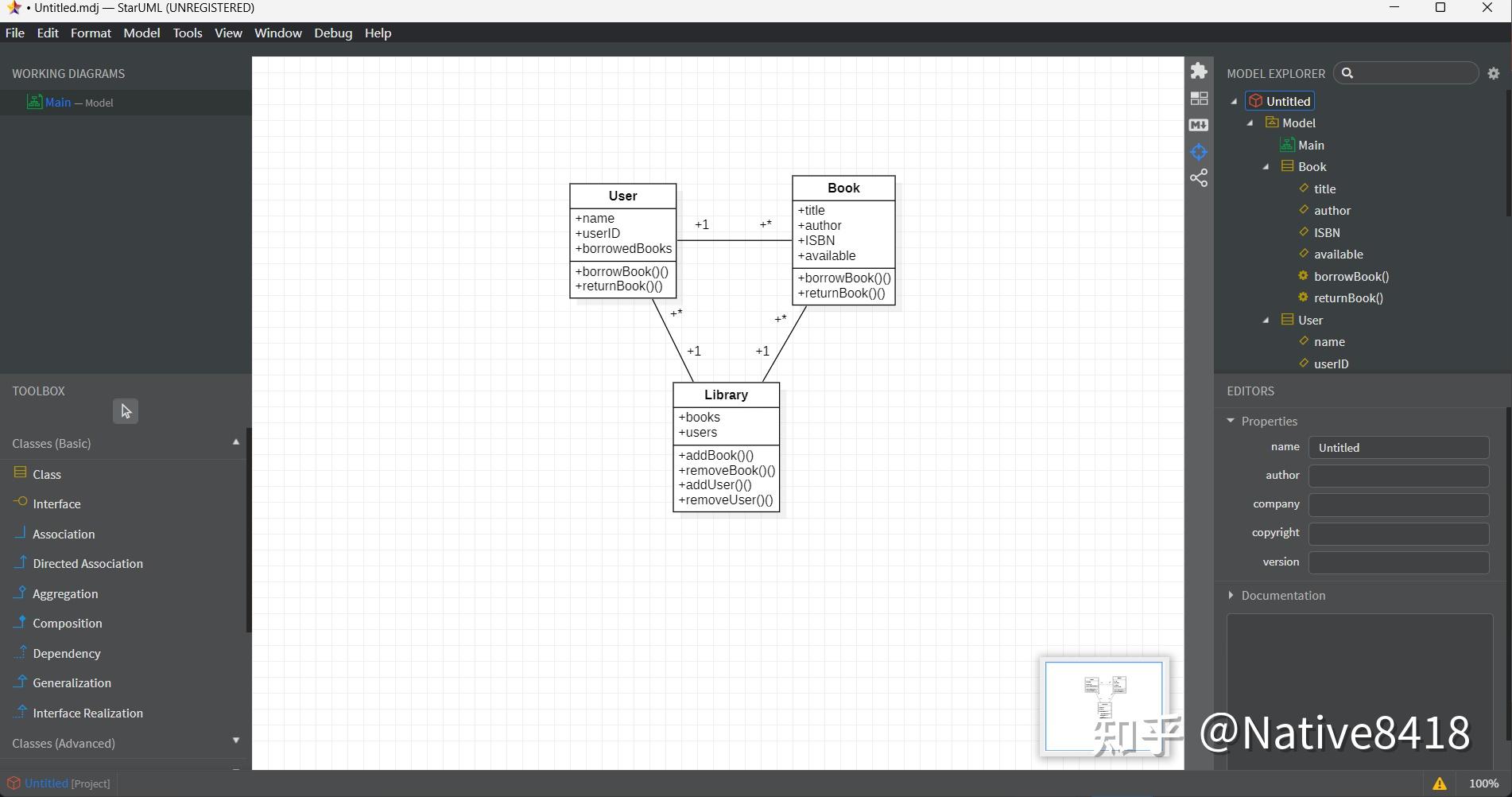Open the Markdown editor via M icon
This screenshot has width=1512, height=797.
(x=1199, y=125)
